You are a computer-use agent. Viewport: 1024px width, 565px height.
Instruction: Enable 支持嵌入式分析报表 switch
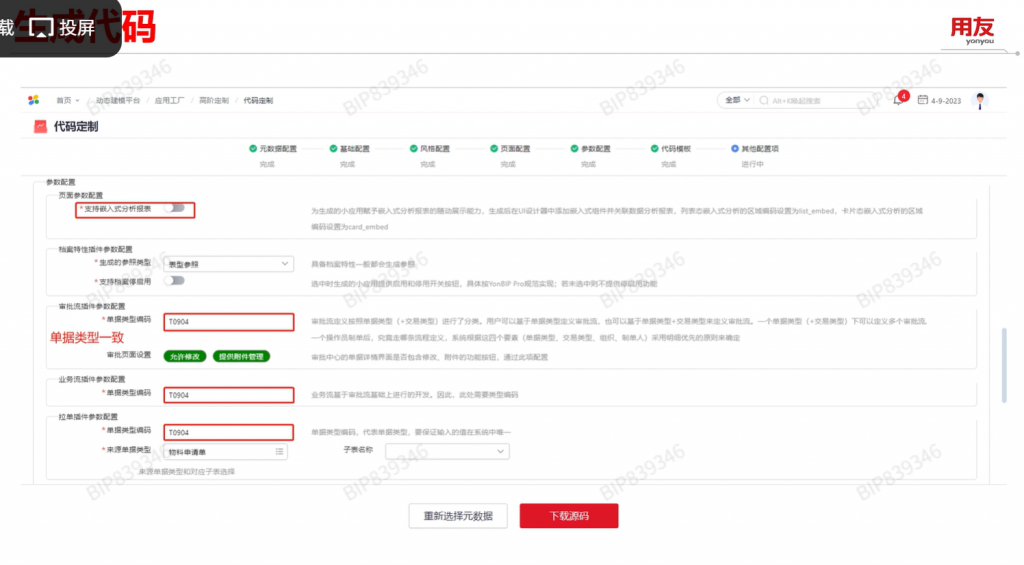[176, 209]
